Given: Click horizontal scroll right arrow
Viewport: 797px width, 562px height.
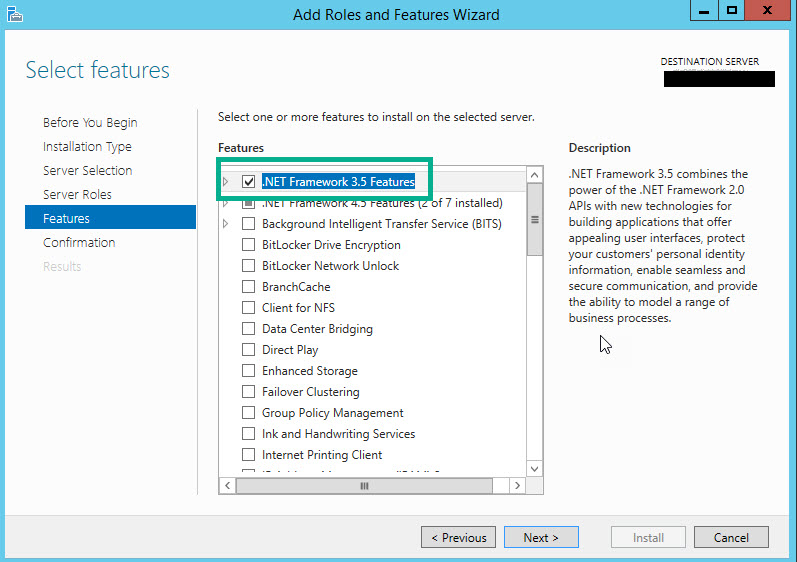Looking at the screenshot, I should pyautogui.click(x=517, y=485).
